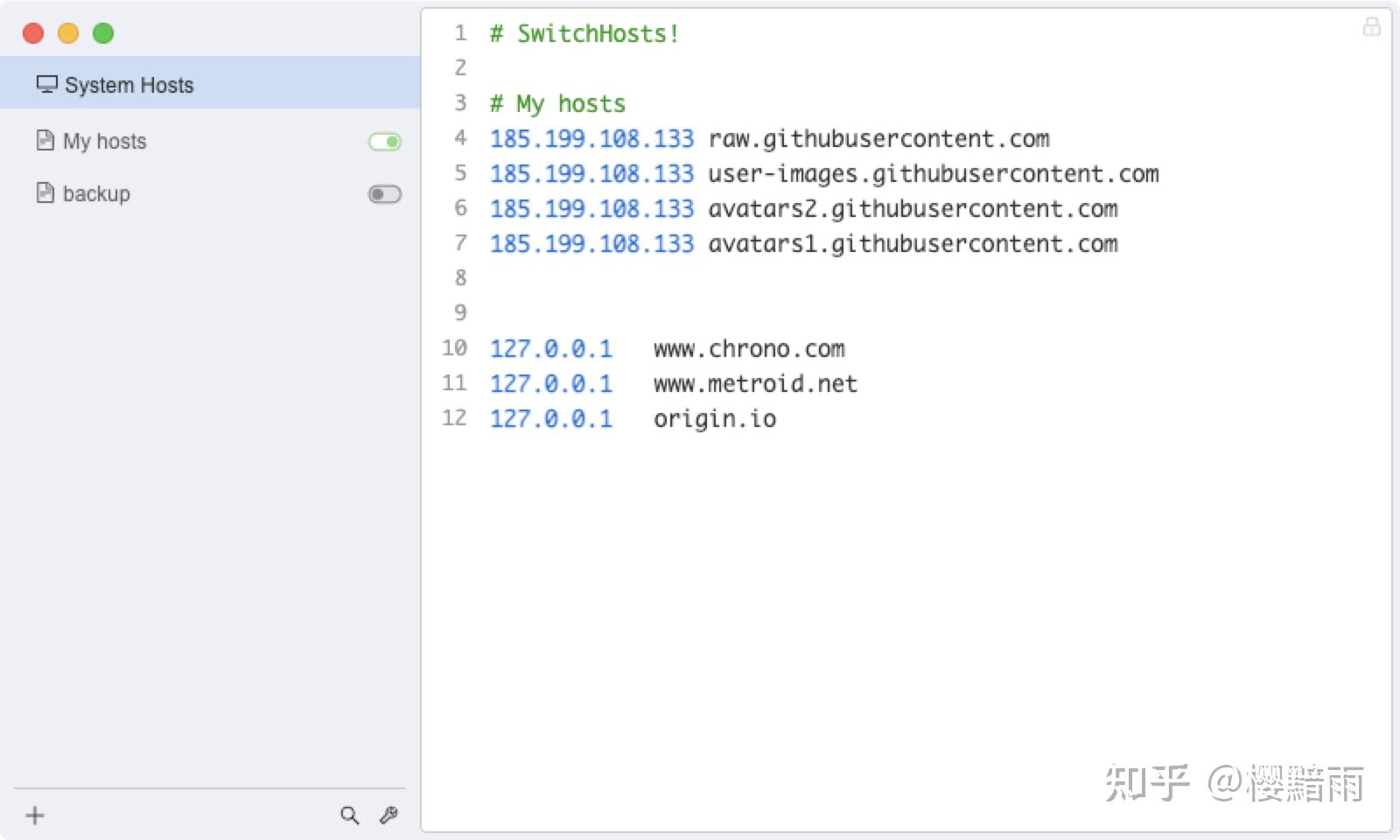Viewport: 1400px width, 840px height.
Task: Close the window with red button
Action: tap(33, 33)
